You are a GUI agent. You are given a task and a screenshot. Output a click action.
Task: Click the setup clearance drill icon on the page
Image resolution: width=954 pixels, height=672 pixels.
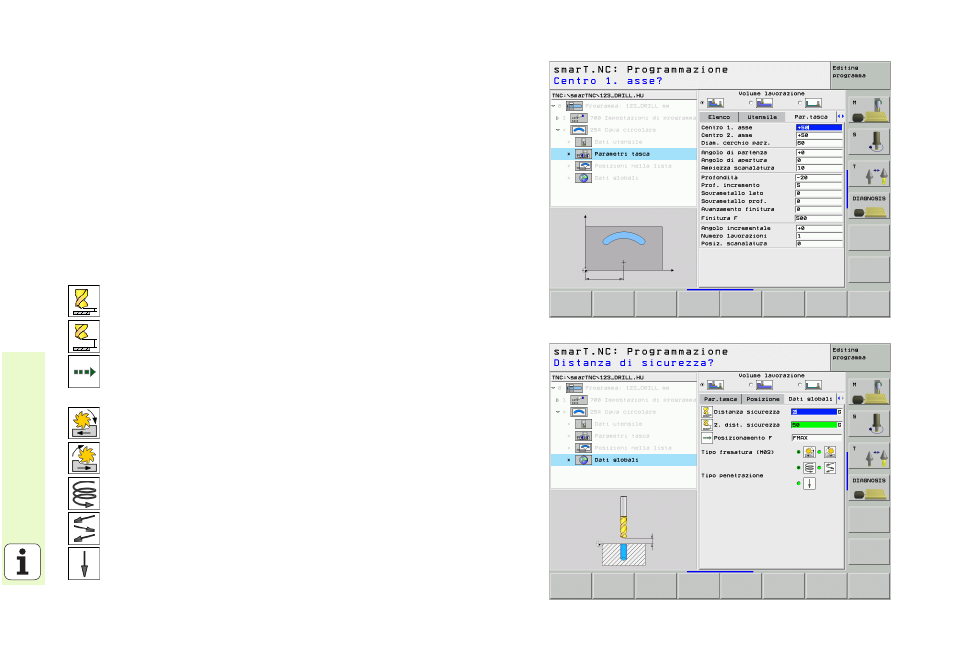click(x=84, y=301)
